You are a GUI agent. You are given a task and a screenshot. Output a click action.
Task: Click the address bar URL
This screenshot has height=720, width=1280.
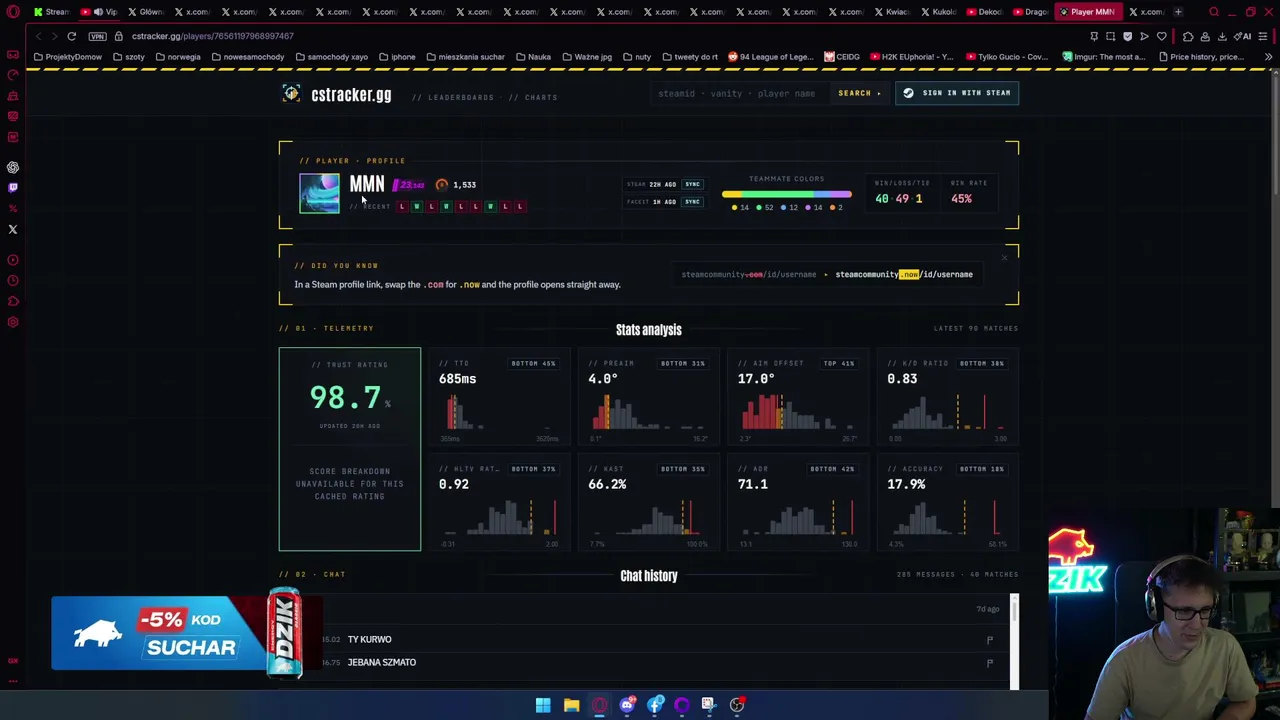click(x=212, y=36)
